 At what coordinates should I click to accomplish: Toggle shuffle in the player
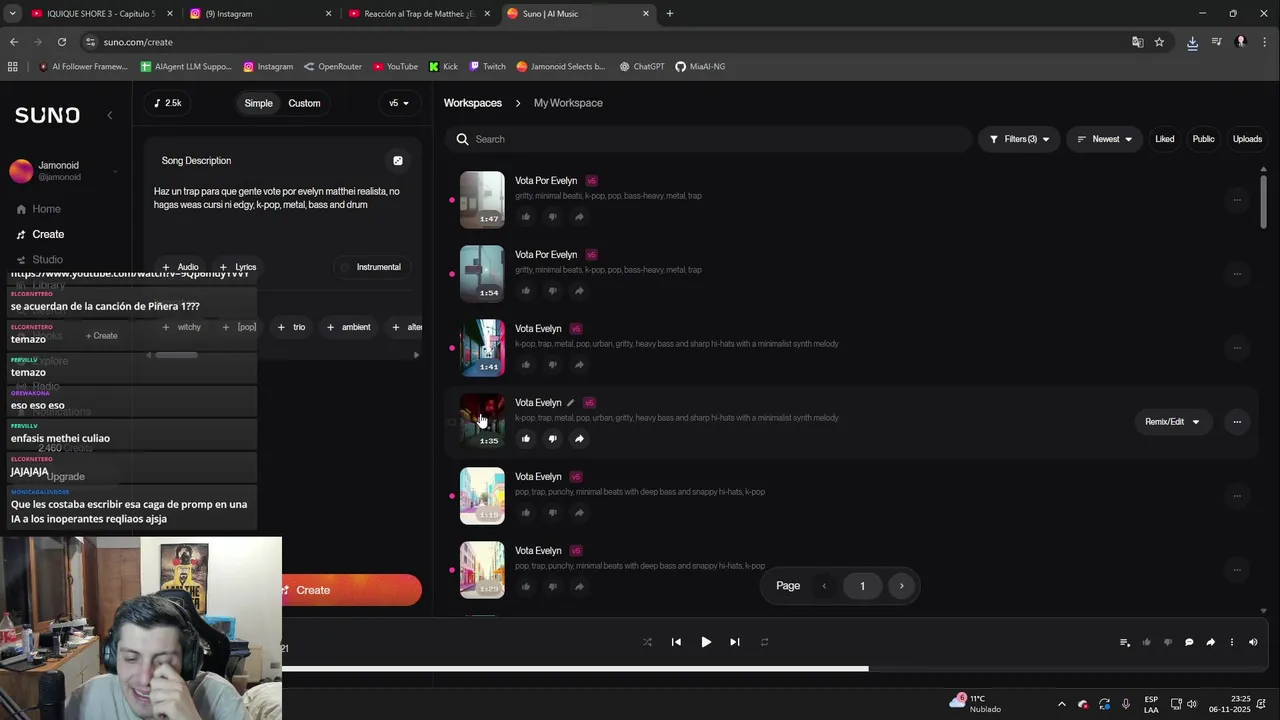[647, 642]
